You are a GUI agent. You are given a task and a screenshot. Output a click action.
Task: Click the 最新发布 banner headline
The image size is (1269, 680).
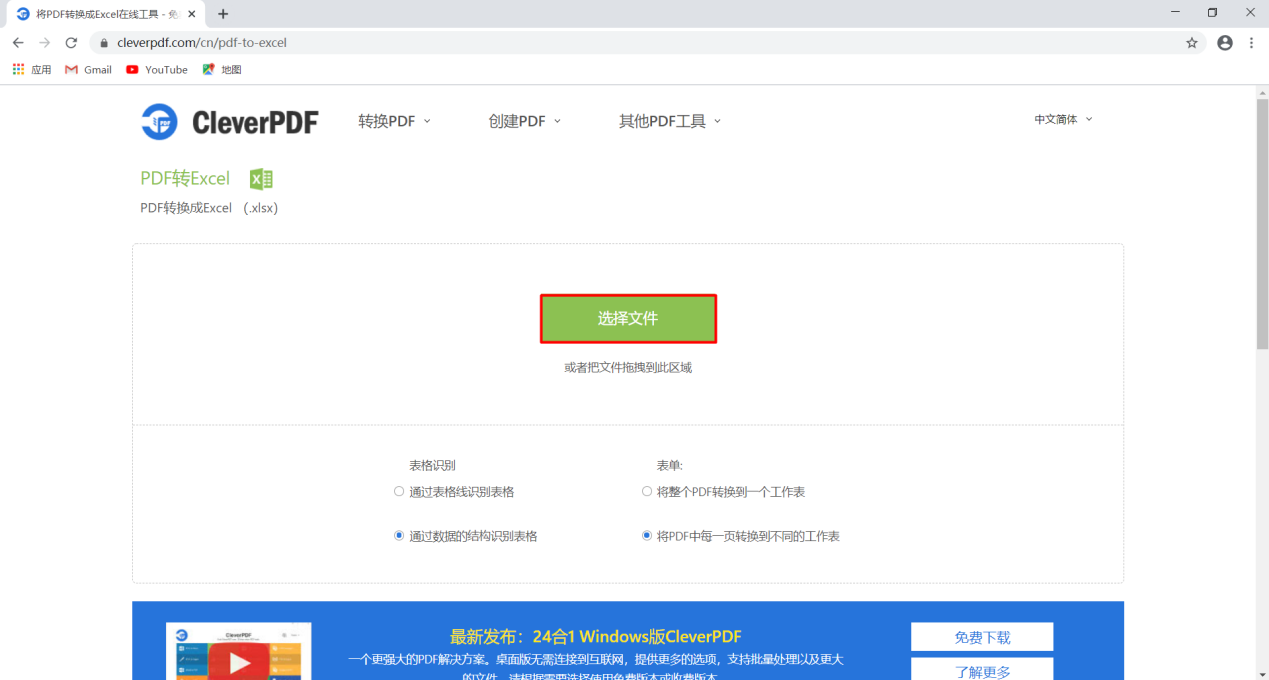595,636
